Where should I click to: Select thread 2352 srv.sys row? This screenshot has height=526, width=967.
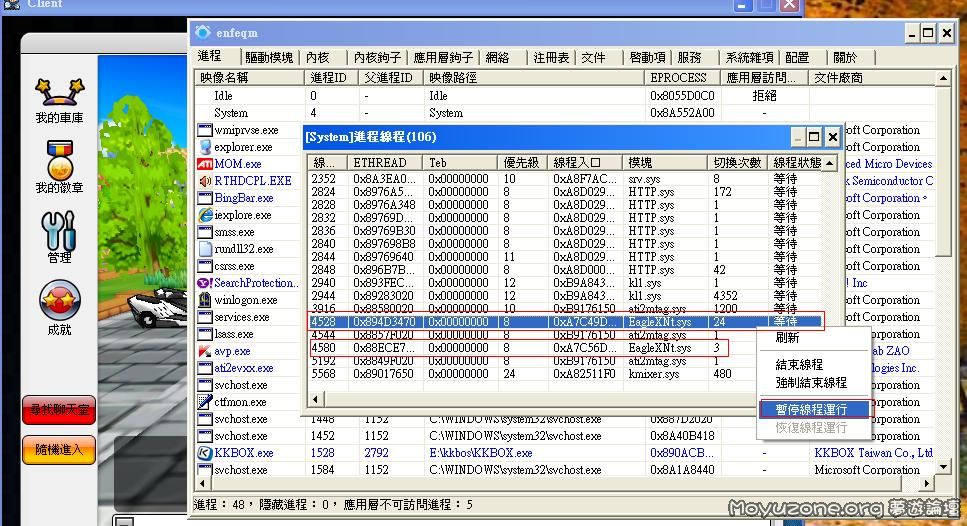[564, 178]
